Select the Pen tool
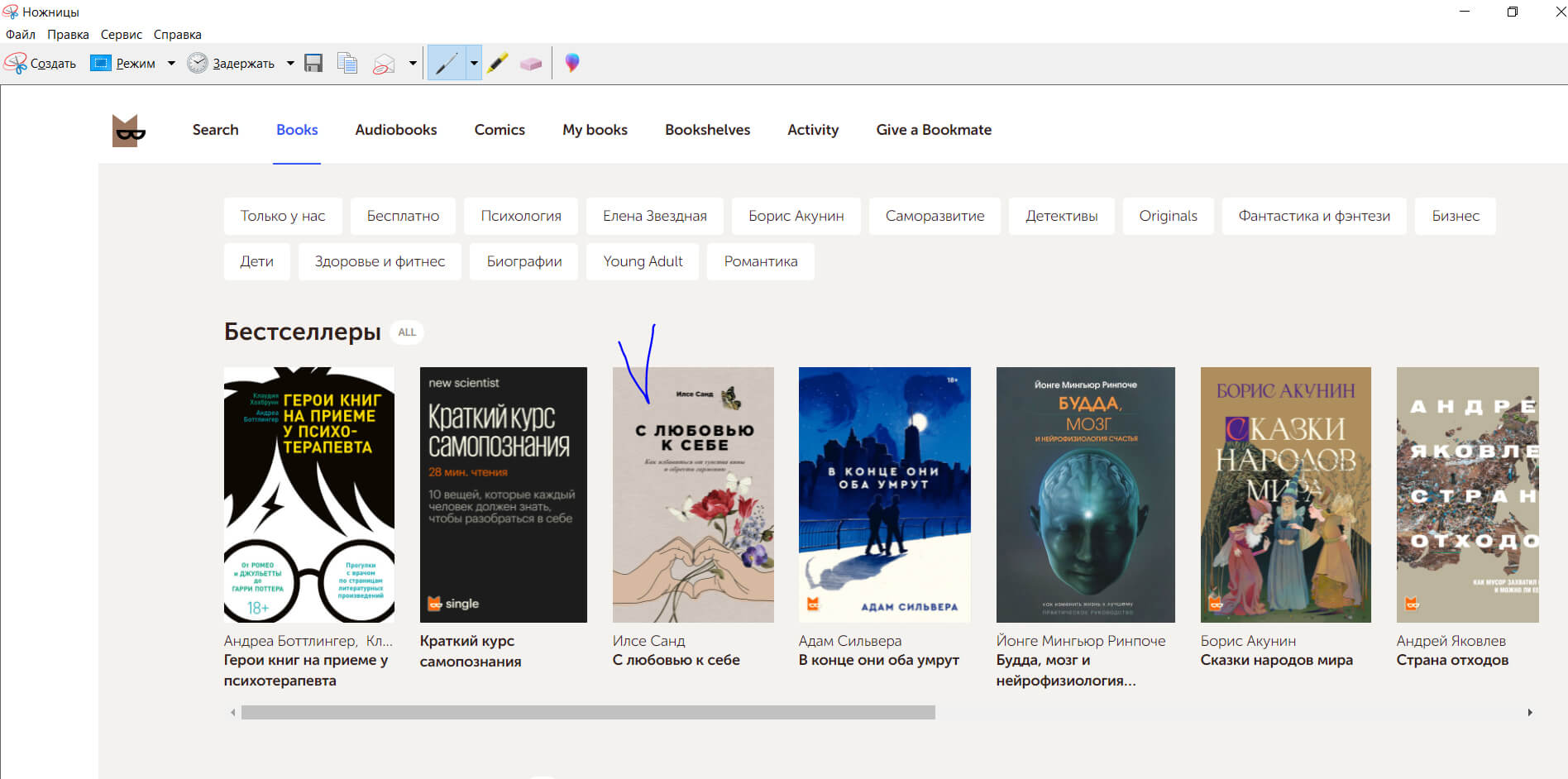Screen dimensions: 1568x779 pos(447,63)
